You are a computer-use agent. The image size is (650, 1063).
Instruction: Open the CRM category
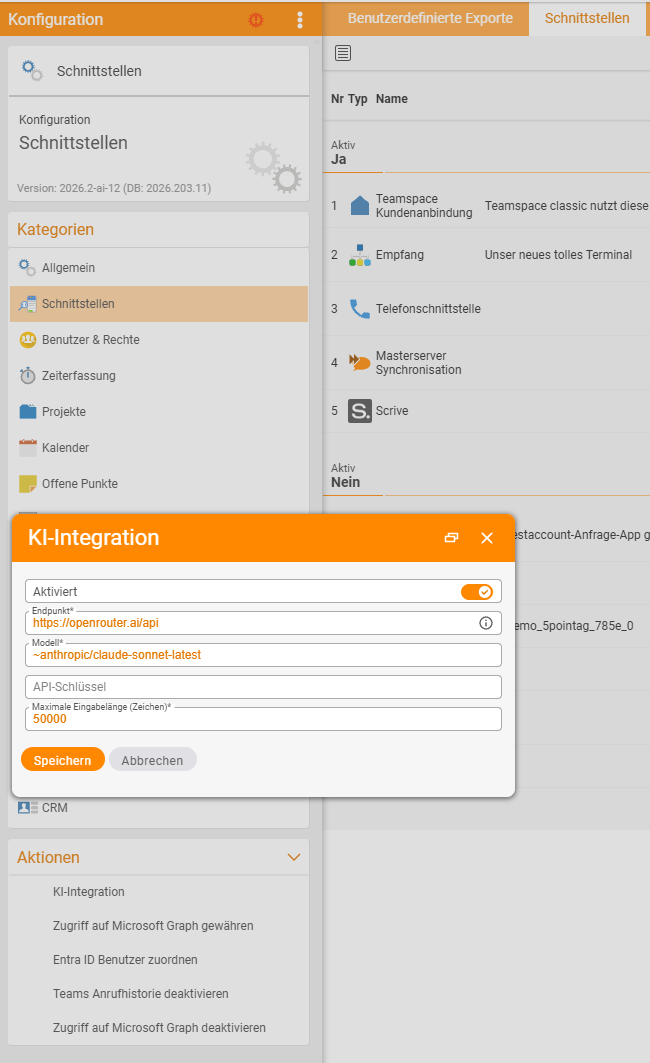click(159, 807)
